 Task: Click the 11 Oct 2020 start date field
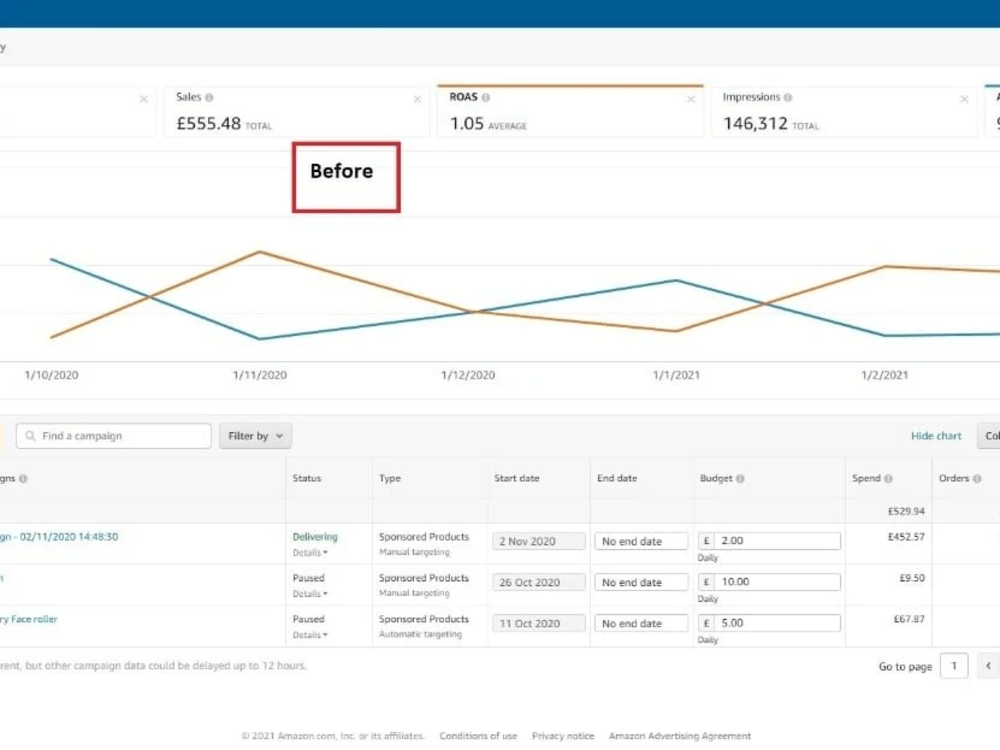point(539,624)
